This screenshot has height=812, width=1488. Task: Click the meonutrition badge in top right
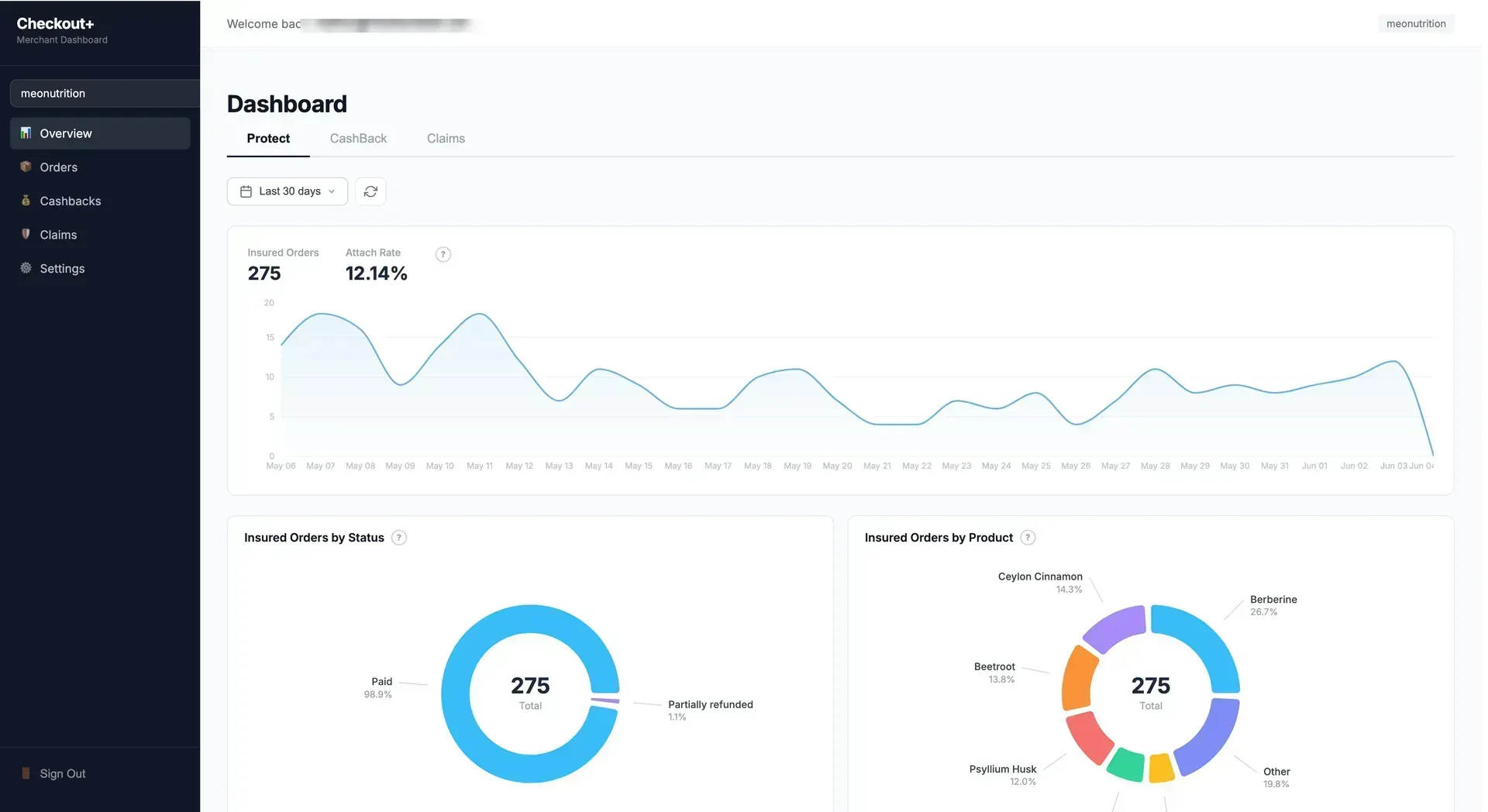(x=1416, y=24)
